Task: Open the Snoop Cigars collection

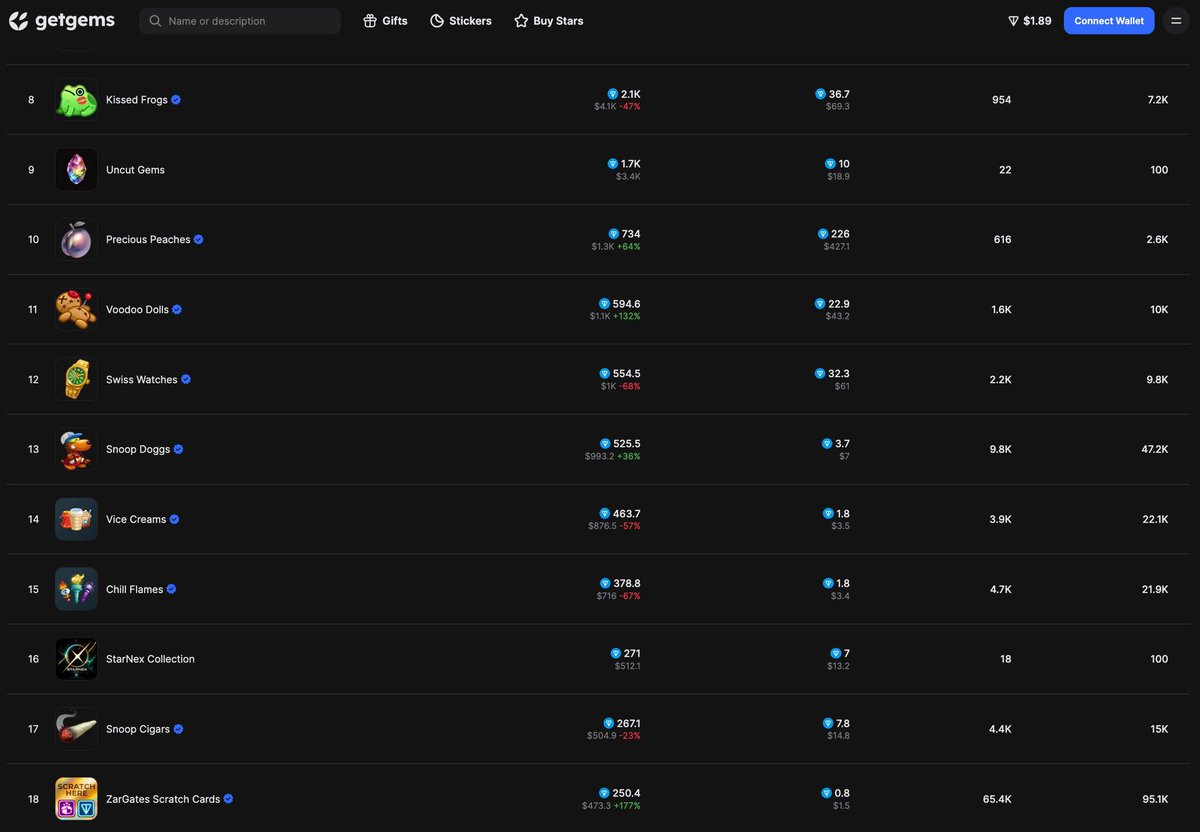Action: point(138,729)
